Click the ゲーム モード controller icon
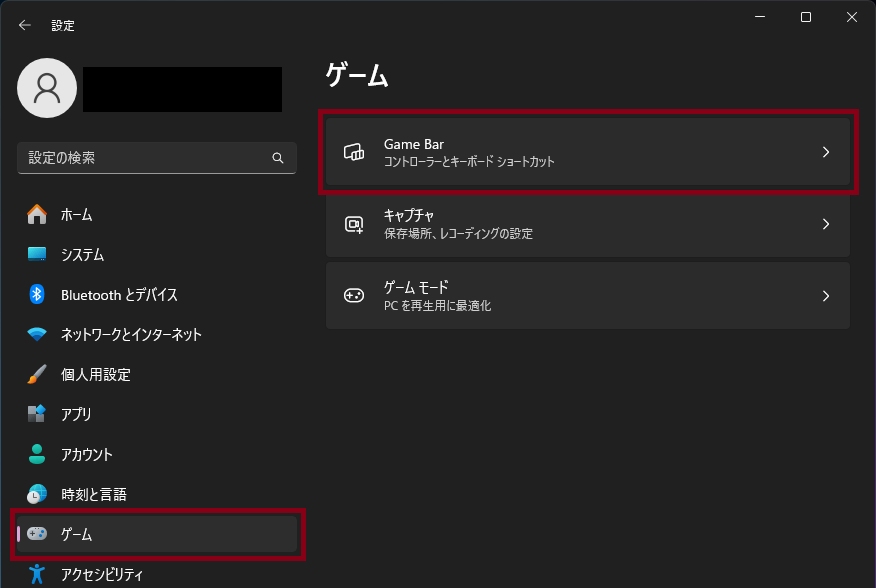Screen dimensions: 876x588 click(354, 296)
